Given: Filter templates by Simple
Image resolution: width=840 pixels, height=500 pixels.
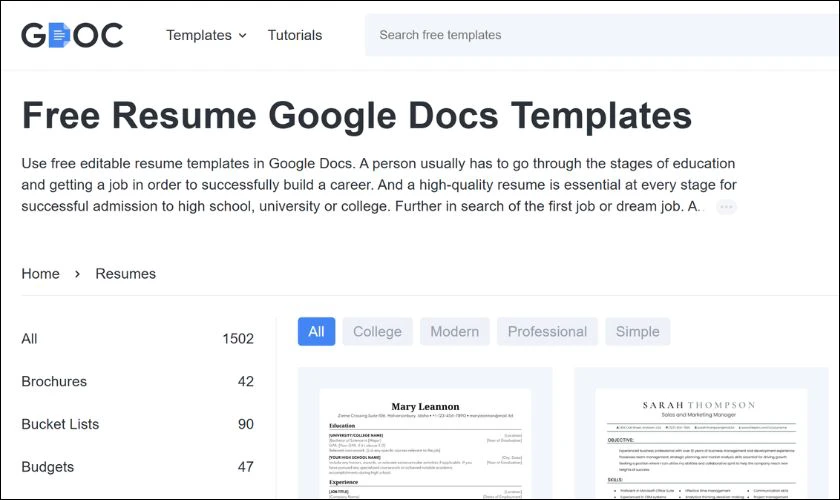Looking at the screenshot, I should click(x=638, y=332).
